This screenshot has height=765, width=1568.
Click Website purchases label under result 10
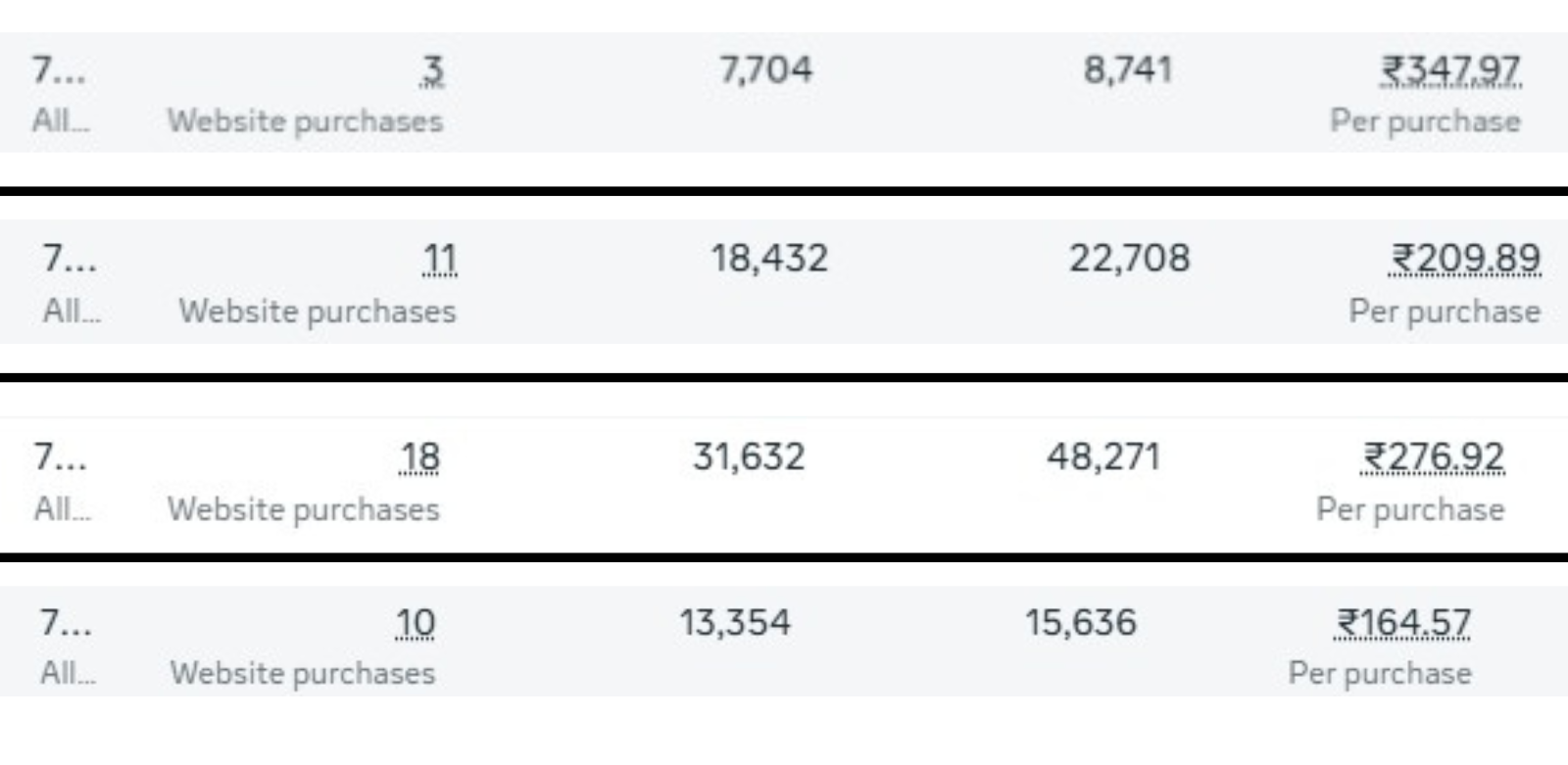coord(302,674)
